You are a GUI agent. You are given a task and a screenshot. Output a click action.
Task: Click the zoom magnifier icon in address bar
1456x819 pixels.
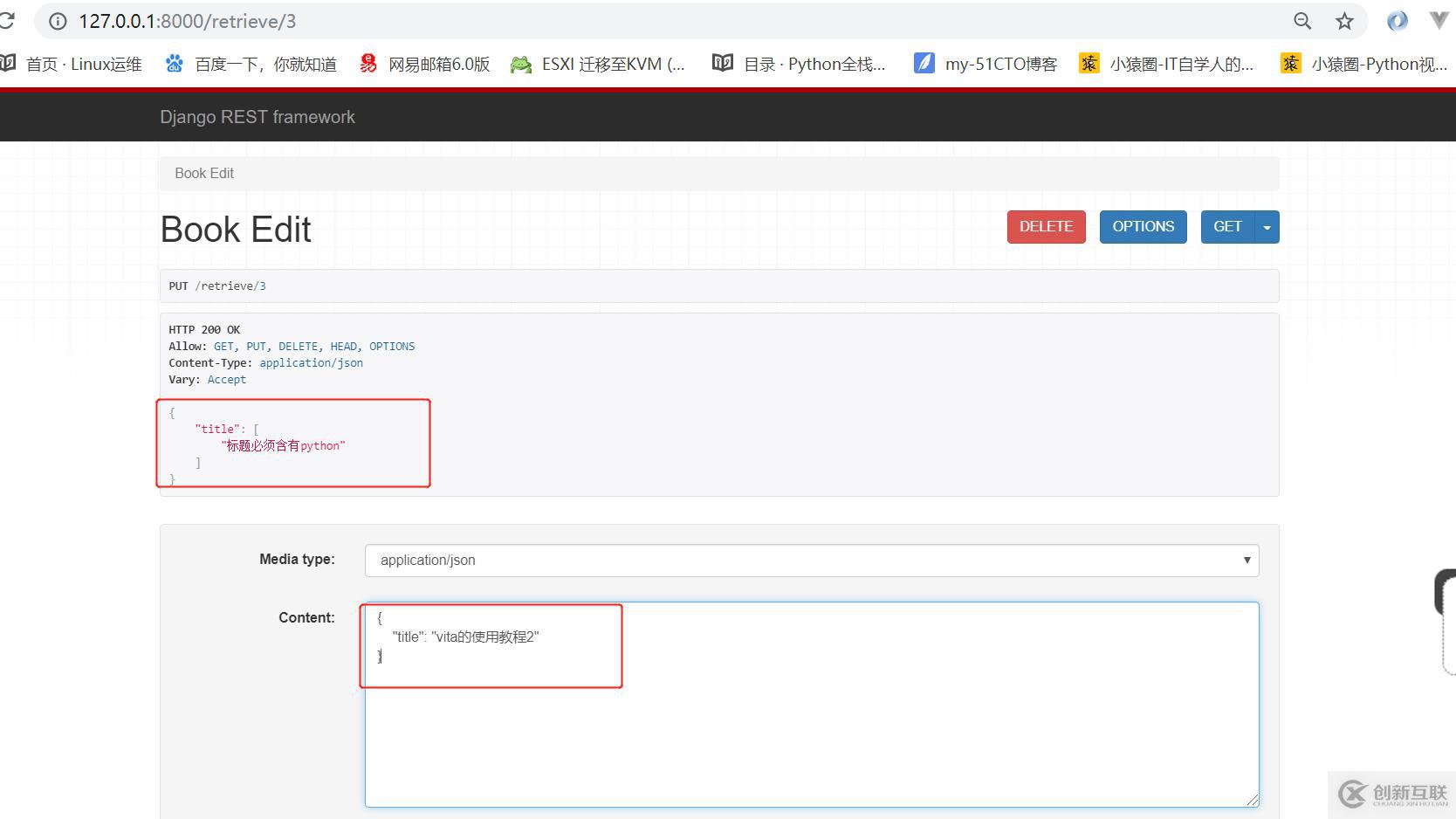(1302, 21)
